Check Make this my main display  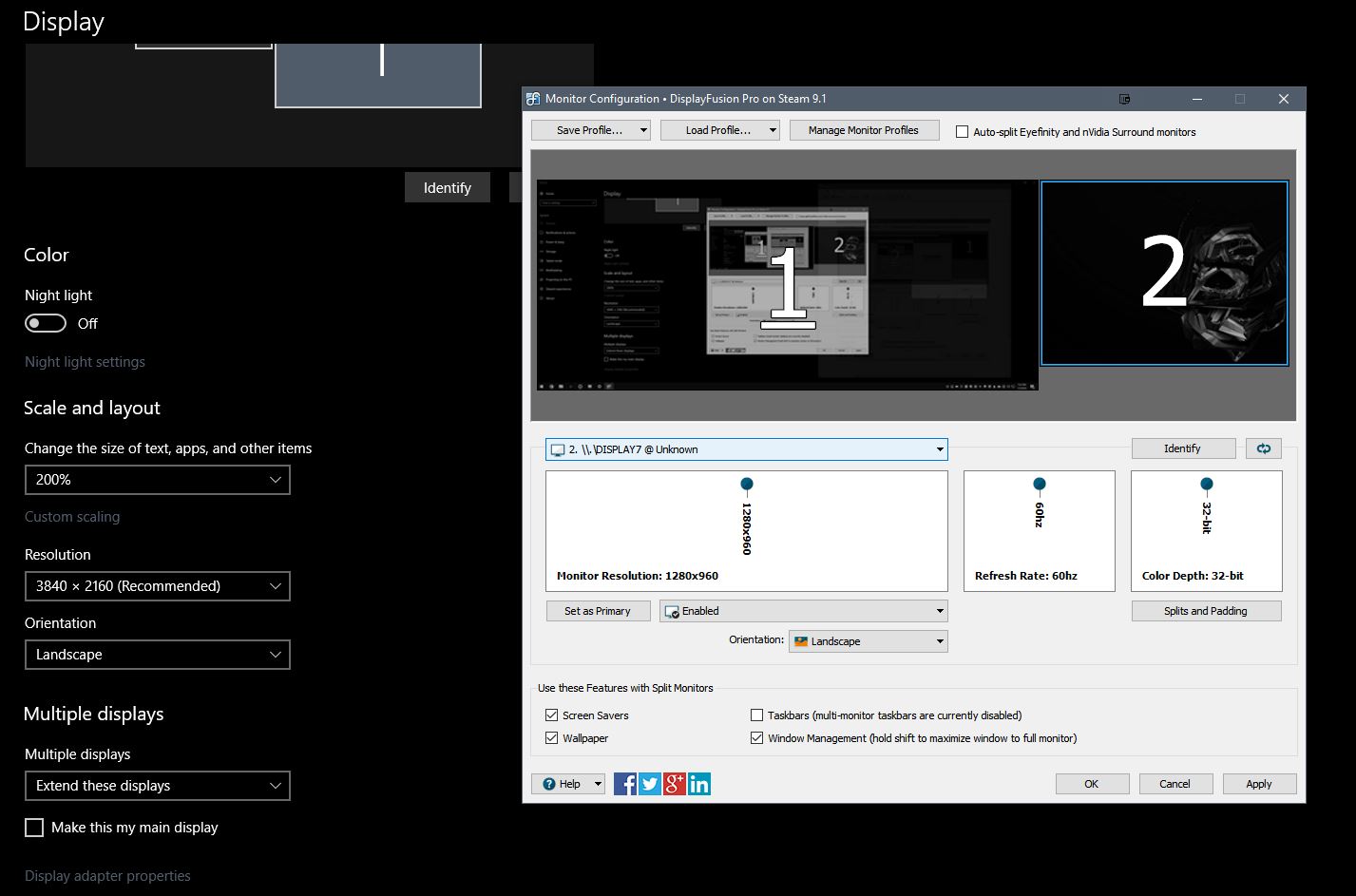click(x=34, y=828)
